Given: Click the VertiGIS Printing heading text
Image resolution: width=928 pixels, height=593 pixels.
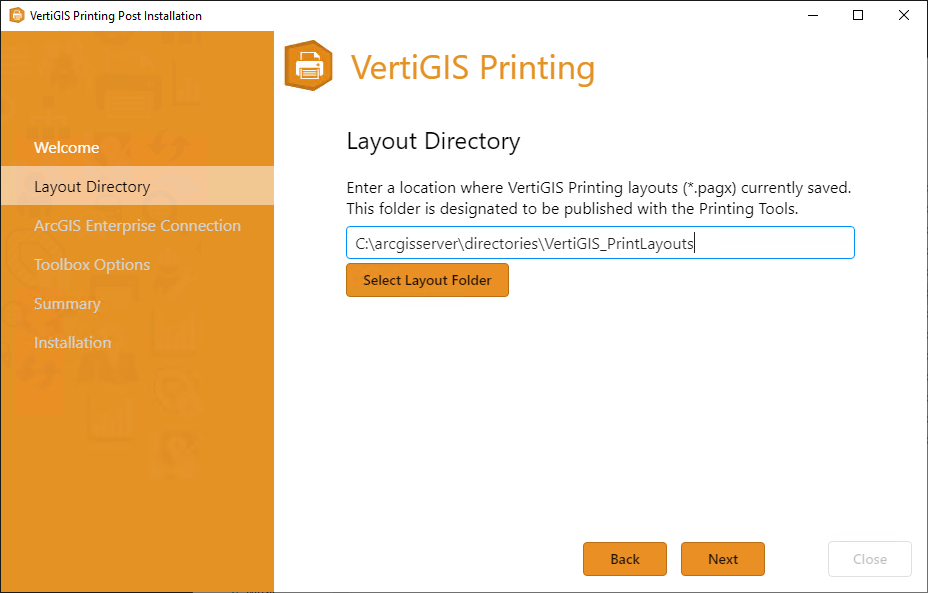Looking at the screenshot, I should [x=472, y=66].
